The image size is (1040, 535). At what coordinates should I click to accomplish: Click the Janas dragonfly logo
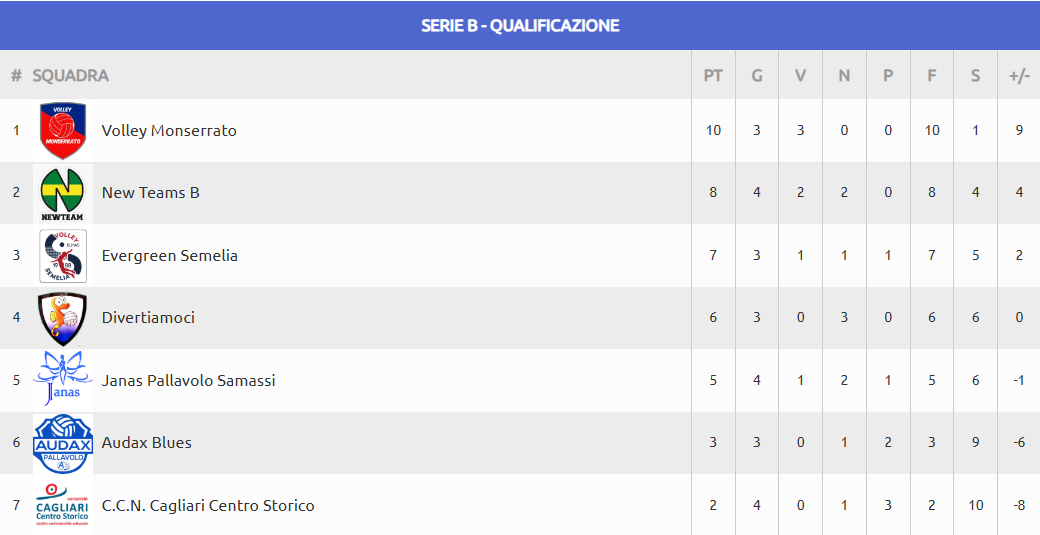[63, 380]
